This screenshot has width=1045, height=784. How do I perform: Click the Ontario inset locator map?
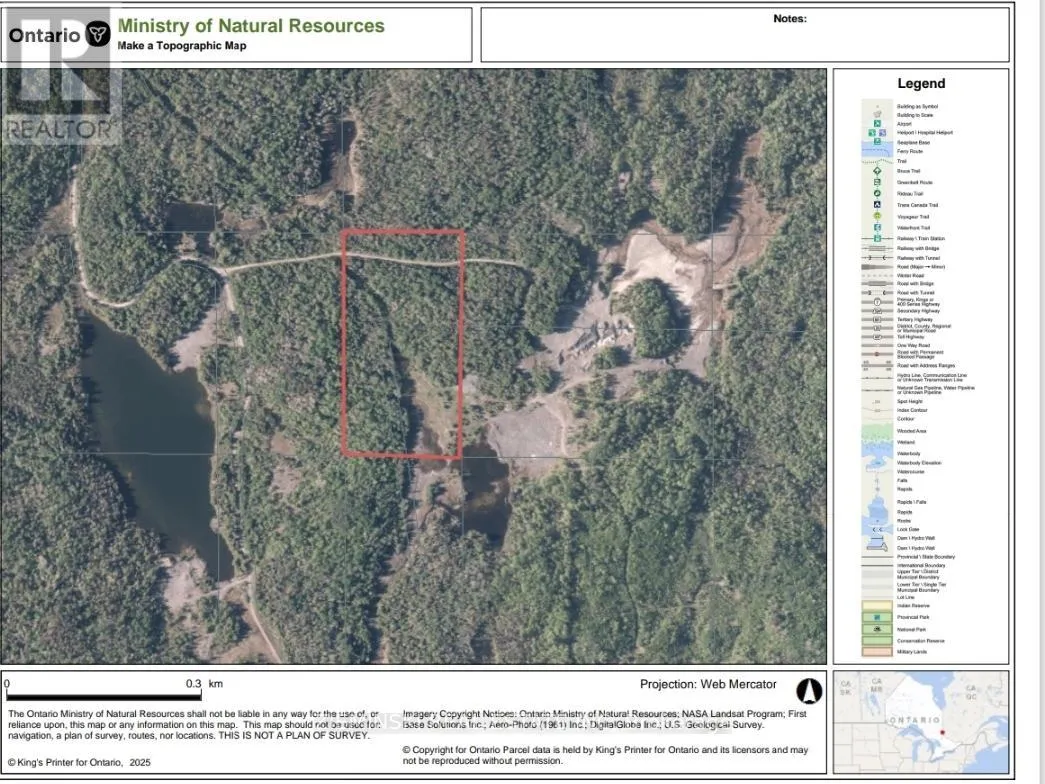(x=921, y=721)
